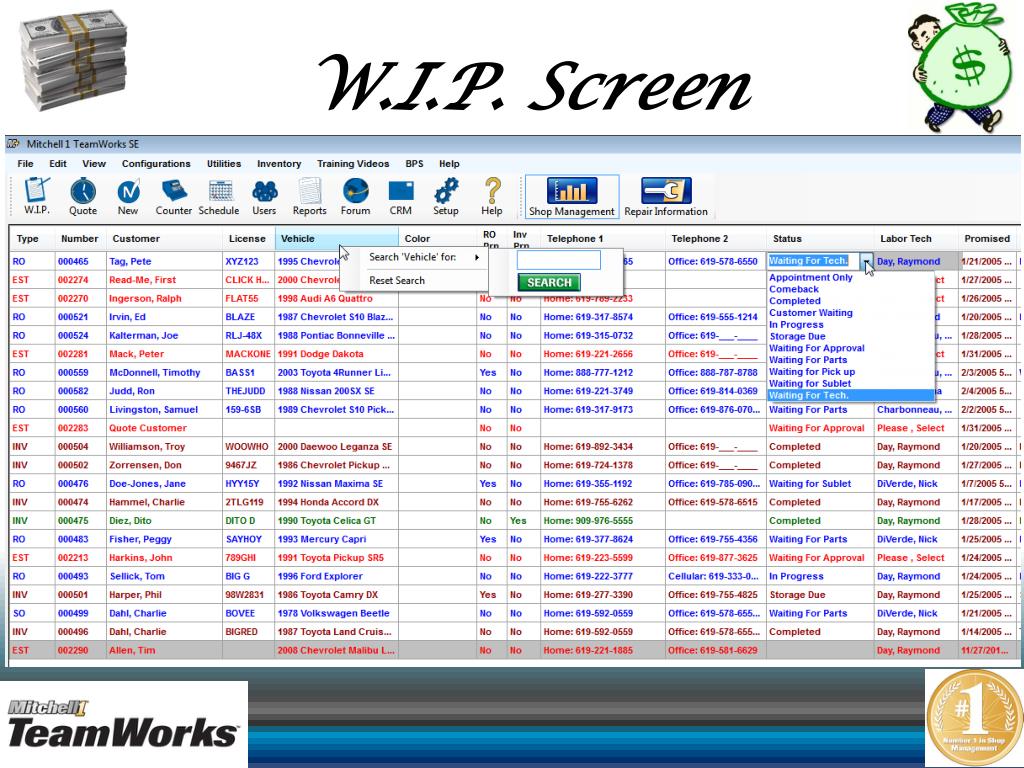
Task: Select 'Appointment Only' status option
Action: 810,277
